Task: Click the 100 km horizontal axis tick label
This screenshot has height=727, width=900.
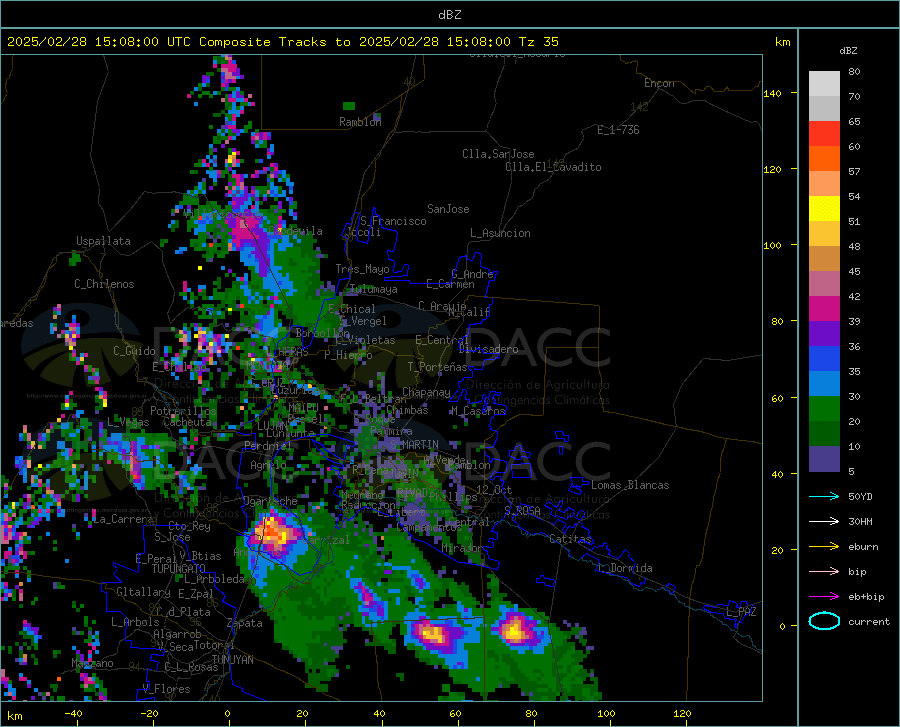Action: click(x=606, y=713)
